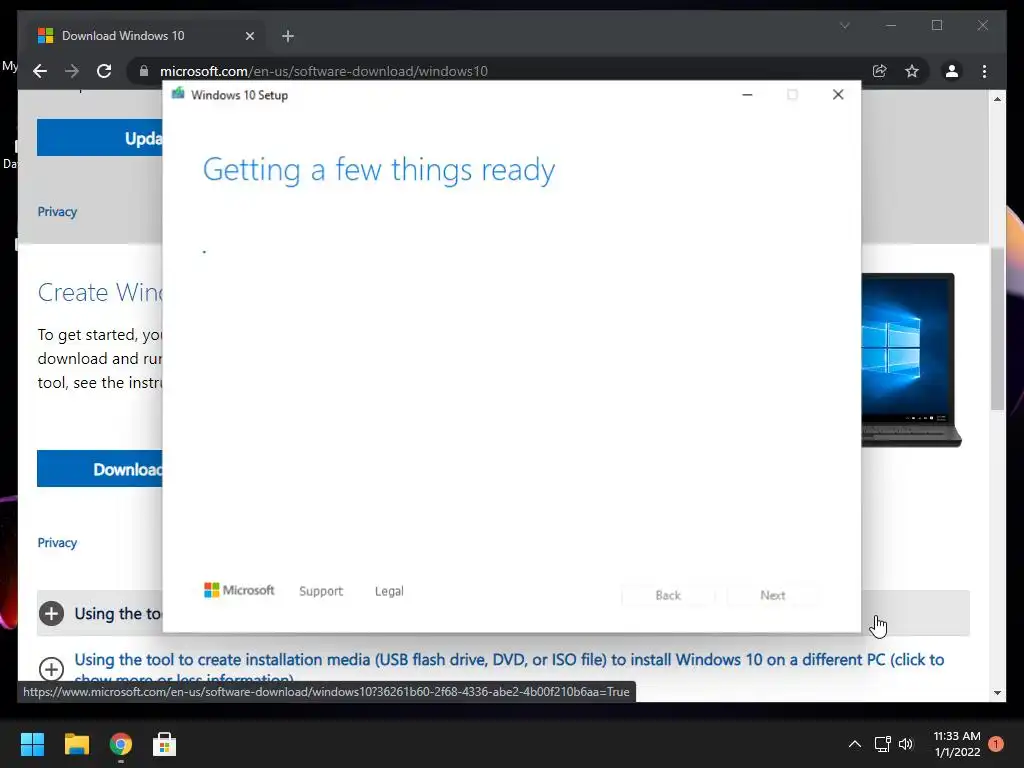Open Chrome three-dot menu
The height and width of the screenshot is (768, 1024).
(x=984, y=71)
